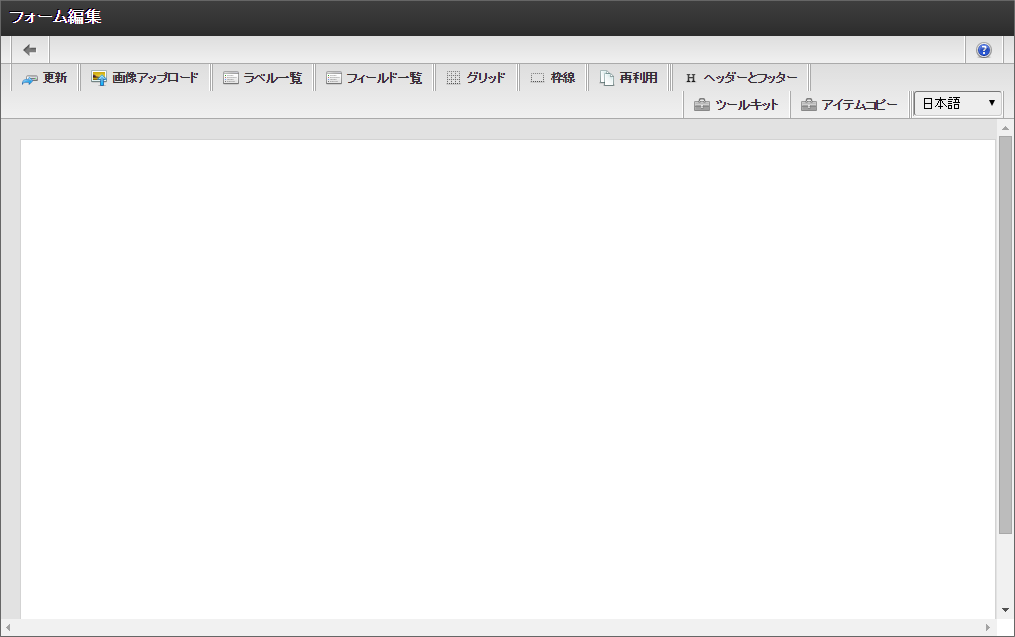The width and height of the screenshot is (1015, 637).
Task: Click the scrollbar down arrow
Action: (1006, 609)
